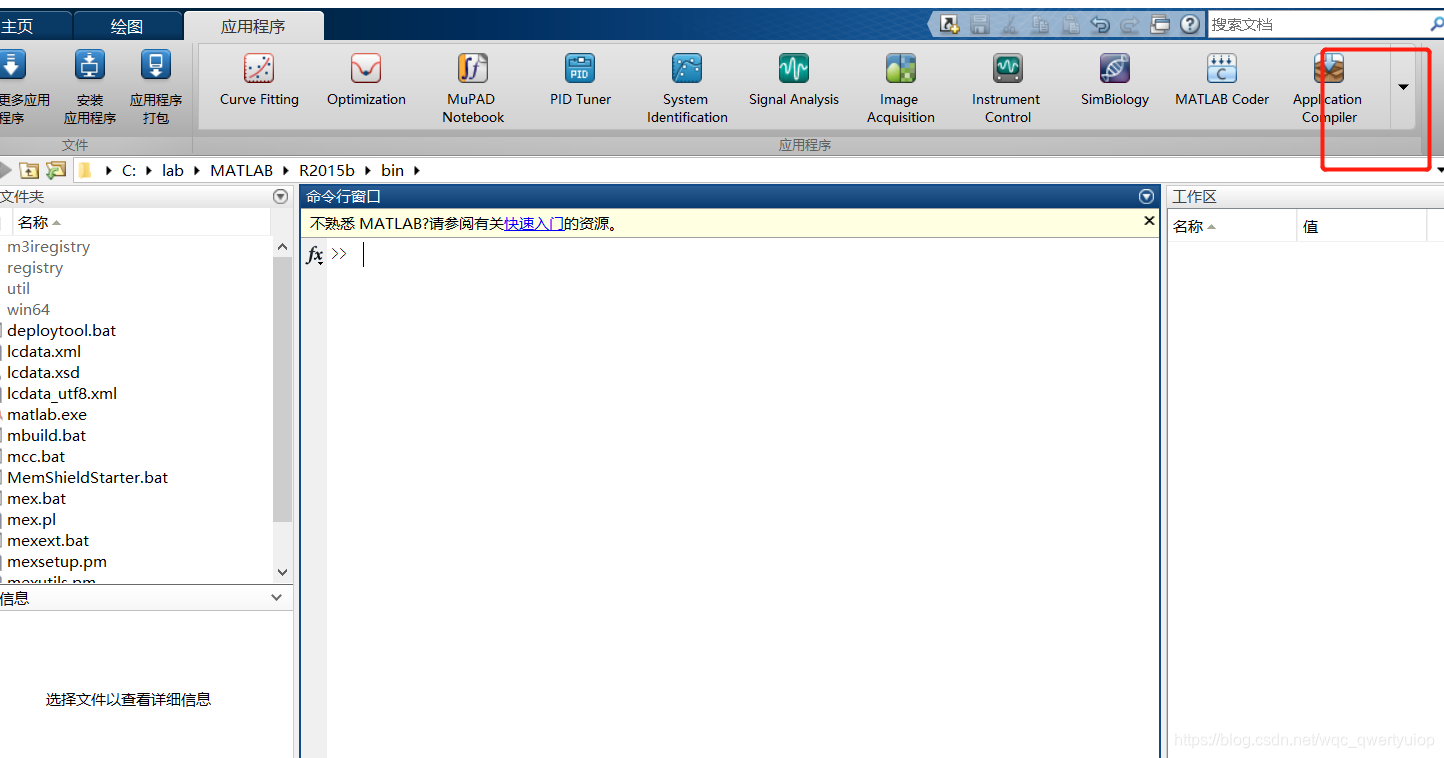Select deploytool.bat in file list
This screenshot has width=1444, height=758.
[61, 330]
